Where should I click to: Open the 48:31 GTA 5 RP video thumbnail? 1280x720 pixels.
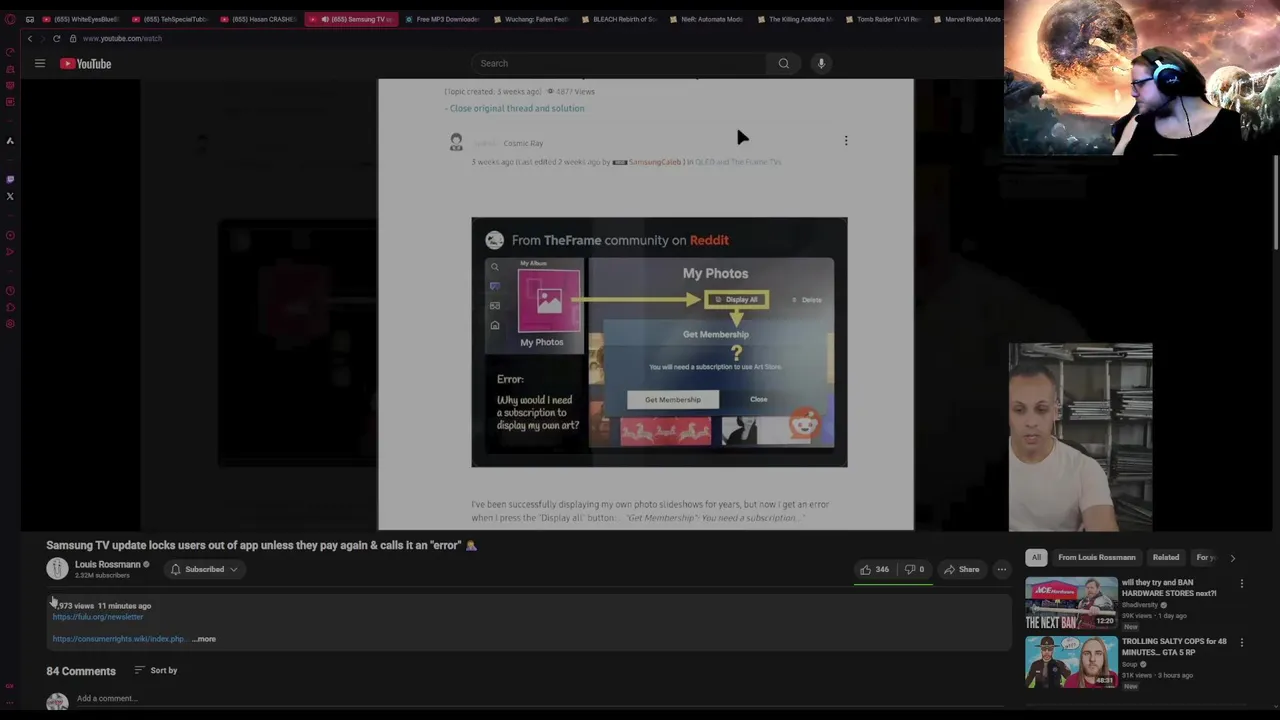1070,662
